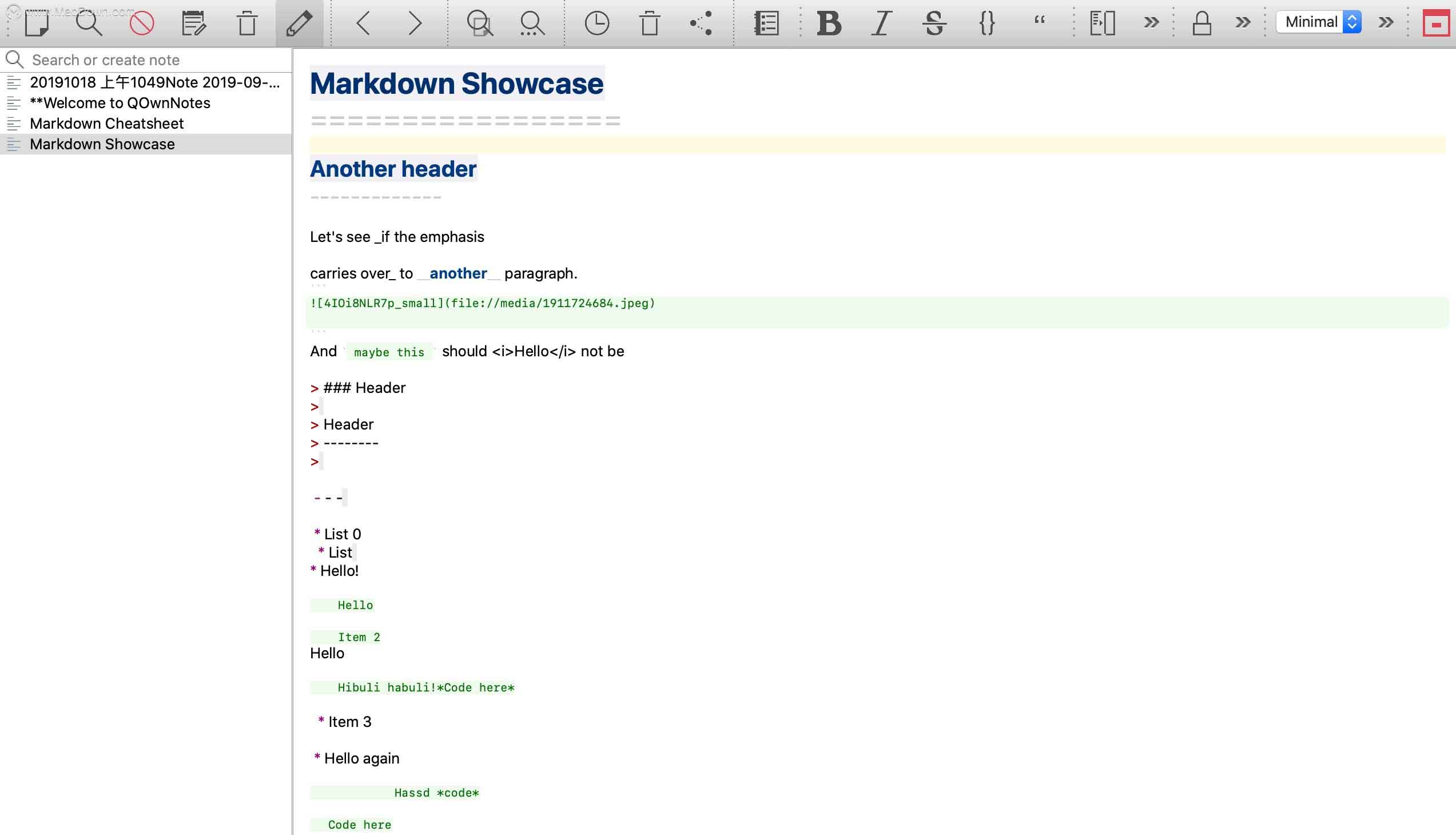
Task: Insert code block with braces icon
Action: [987, 23]
